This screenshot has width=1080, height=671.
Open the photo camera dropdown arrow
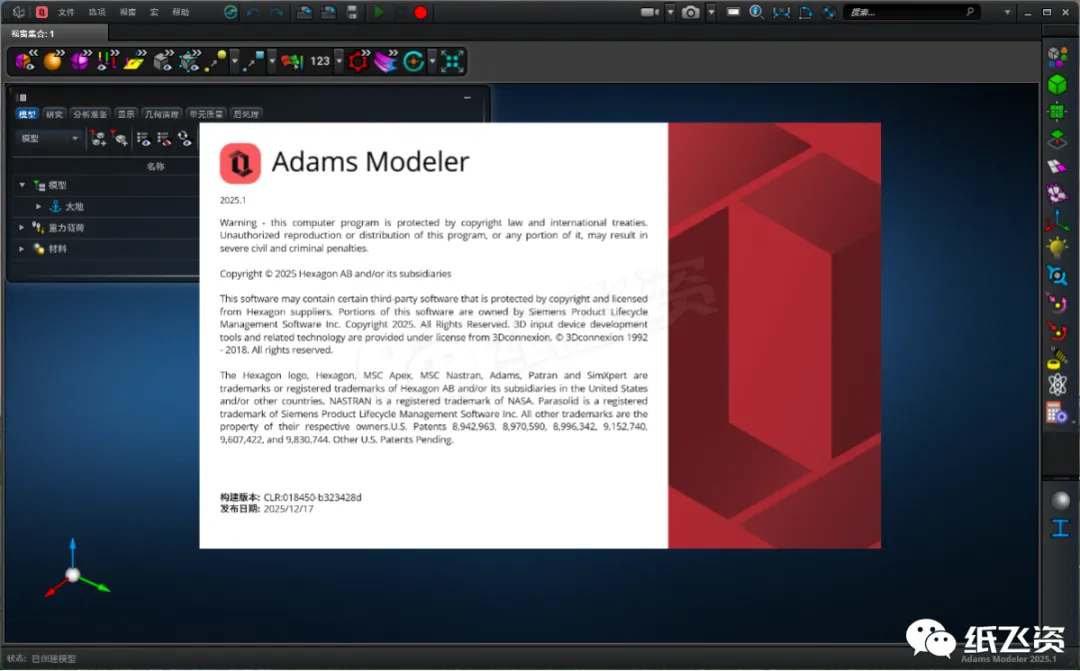click(711, 12)
